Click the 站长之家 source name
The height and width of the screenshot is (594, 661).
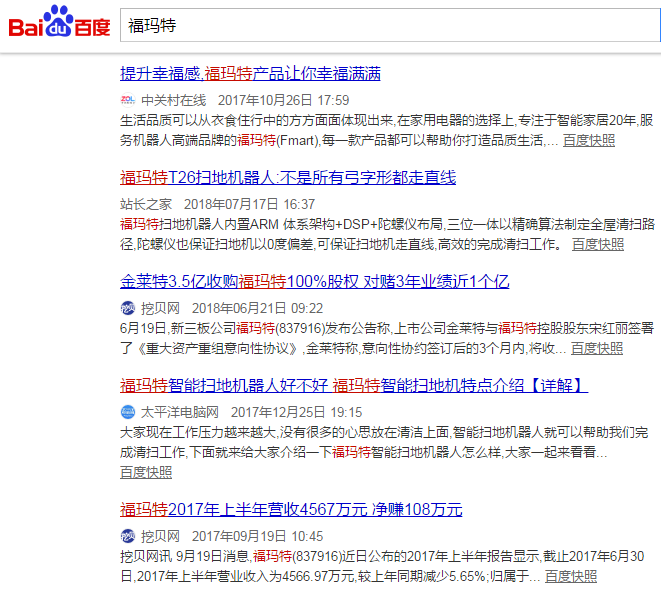tap(146, 204)
